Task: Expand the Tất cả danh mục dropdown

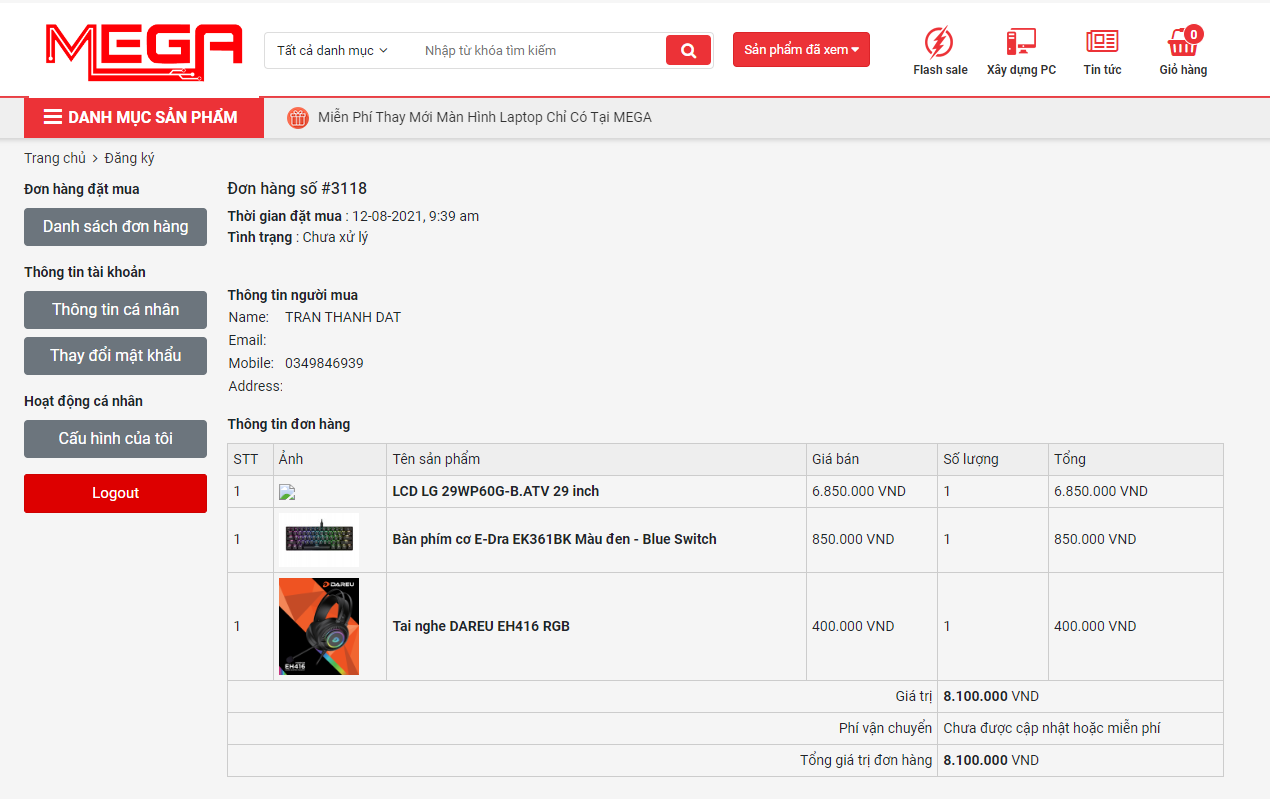Action: pos(332,51)
